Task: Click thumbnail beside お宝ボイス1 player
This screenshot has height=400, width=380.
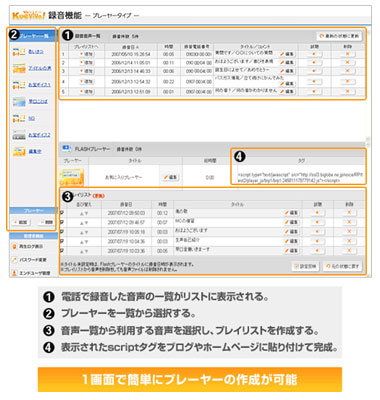Action: [19, 85]
